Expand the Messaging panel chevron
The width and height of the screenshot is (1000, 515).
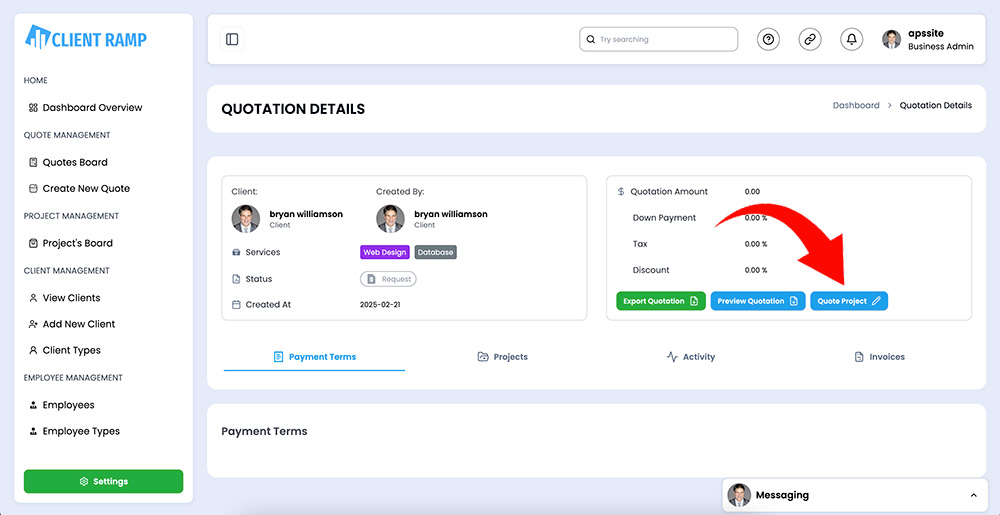point(973,495)
